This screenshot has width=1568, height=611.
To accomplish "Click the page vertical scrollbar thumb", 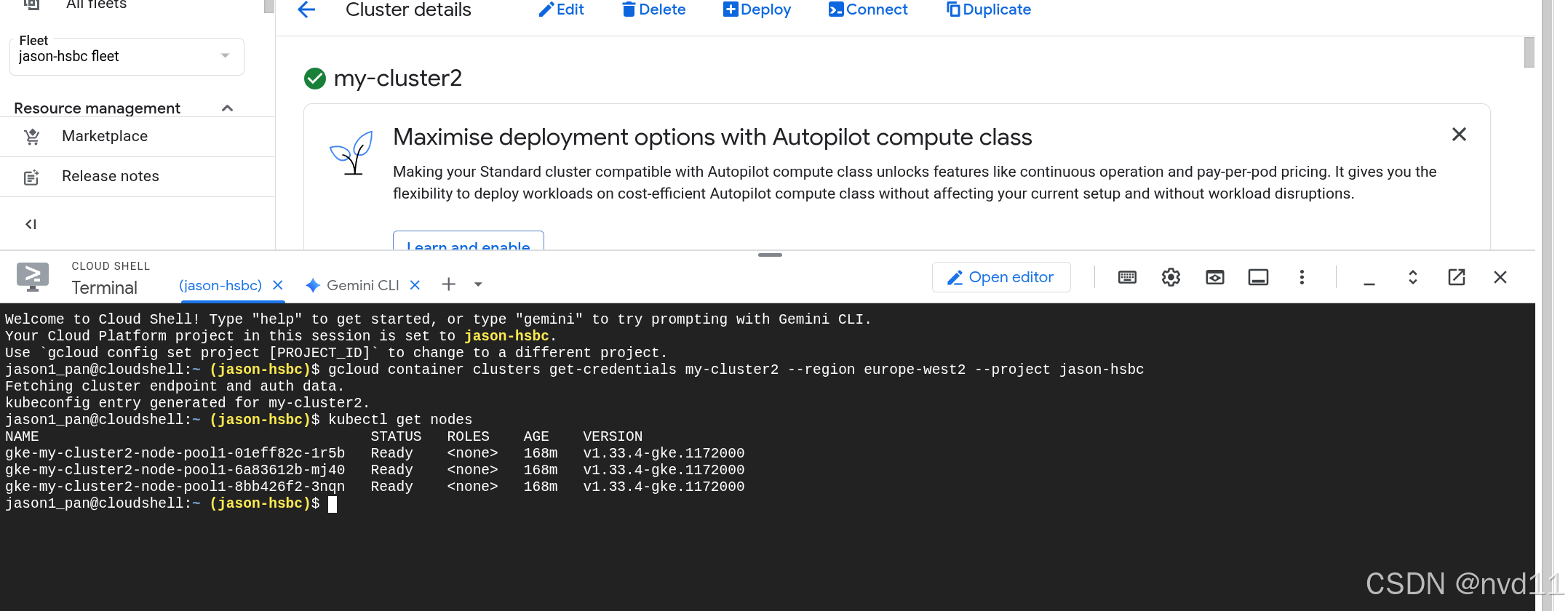I will click(x=1529, y=52).
